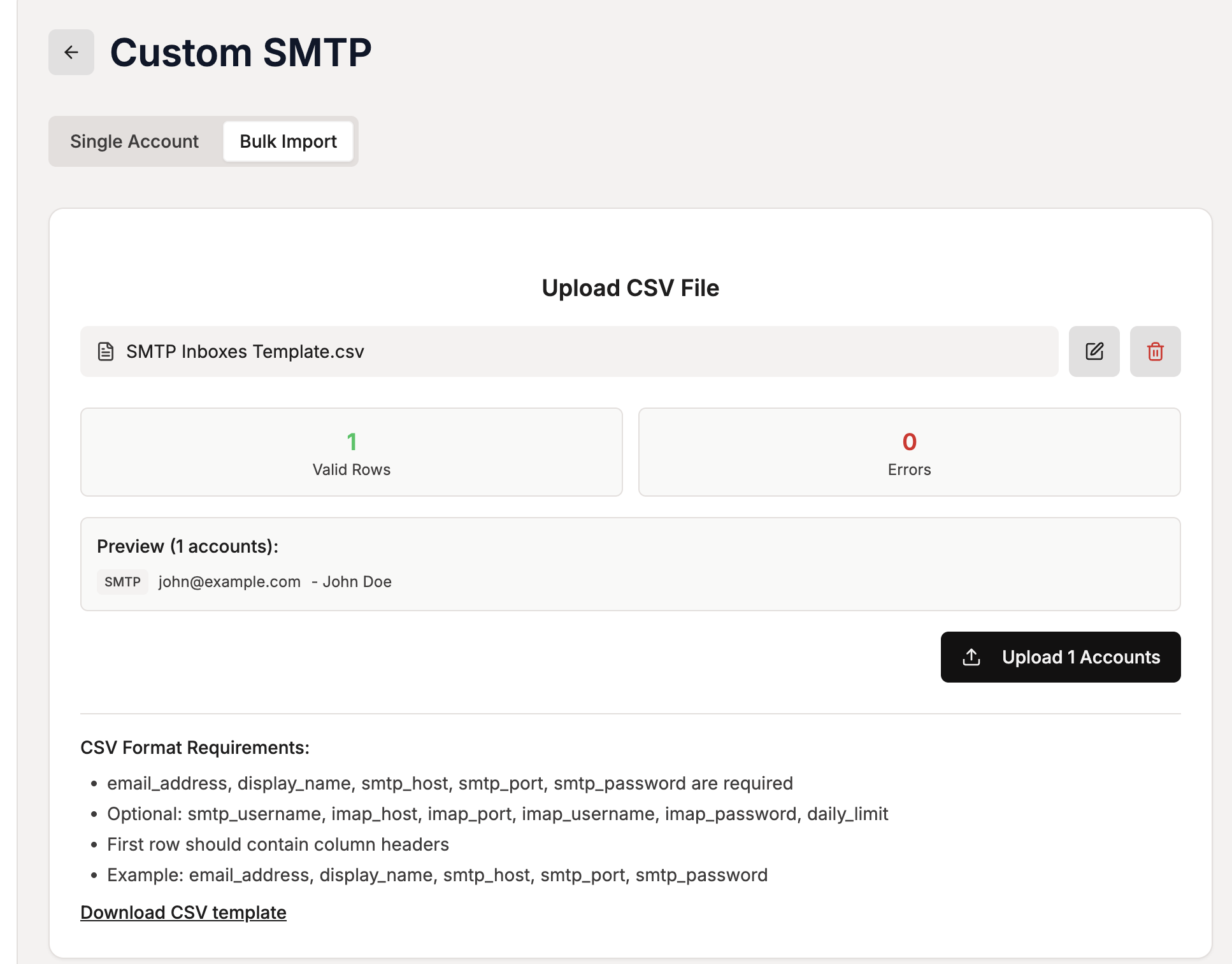Click the Errors count card
The height and width of the screenshot is (964, 1232).
click(909, 452)
